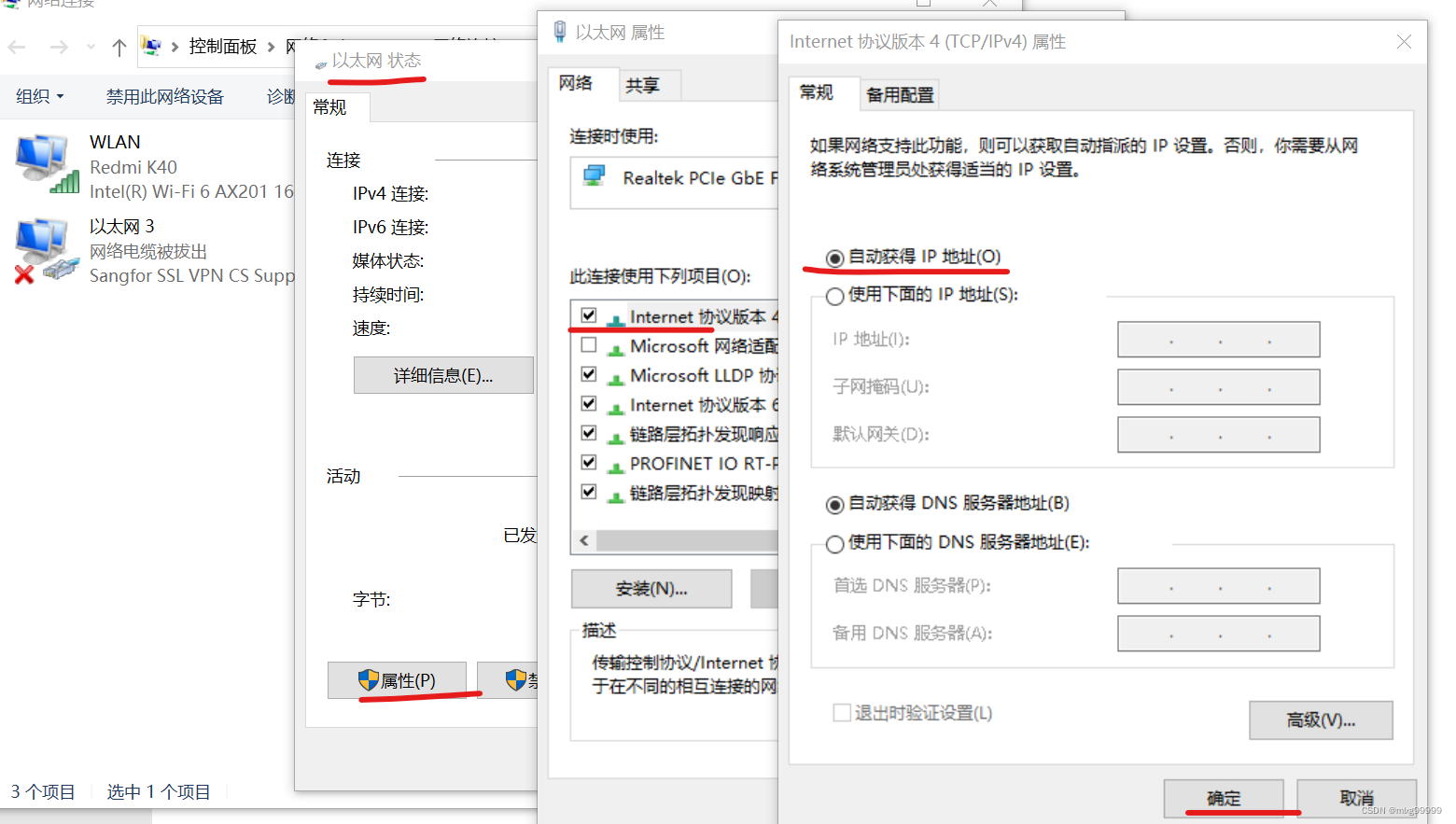Click the Realtek PCIe GbE adapter icon

(594, 176)
